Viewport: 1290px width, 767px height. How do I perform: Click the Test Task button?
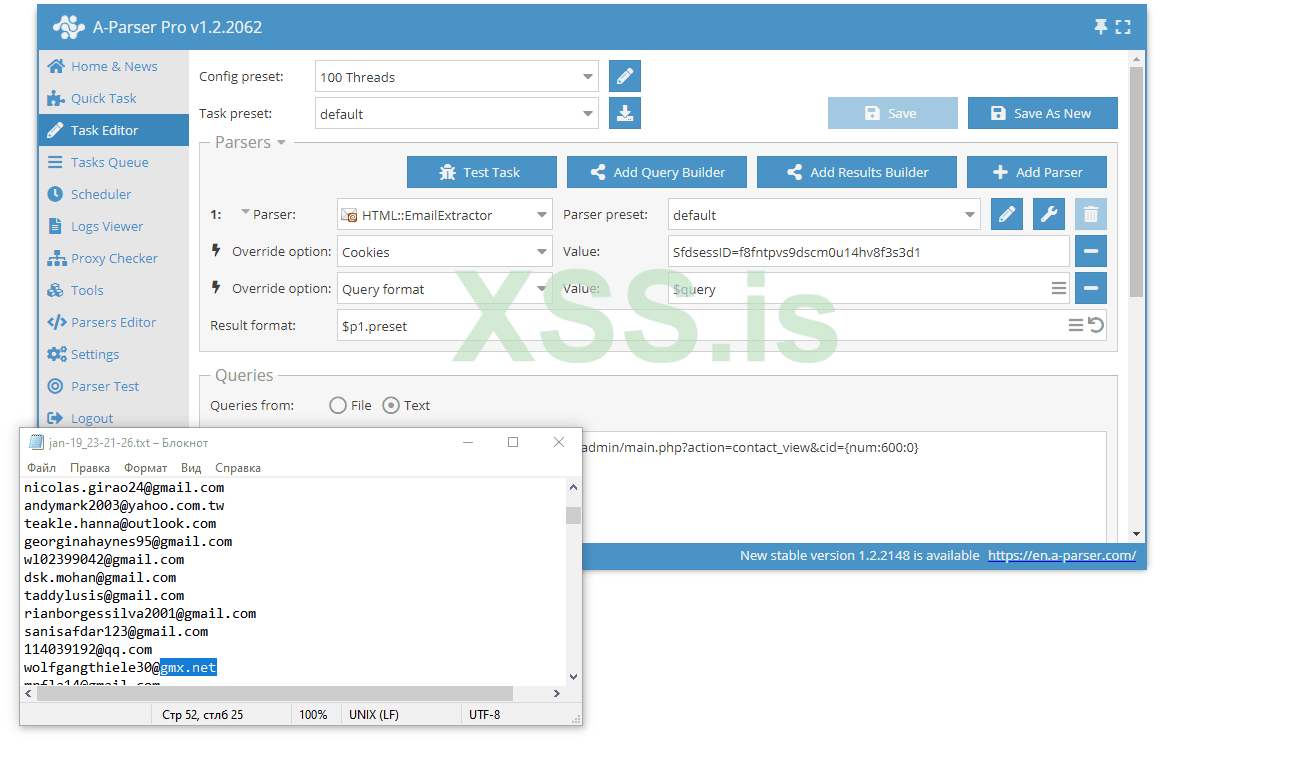point(482,172)
